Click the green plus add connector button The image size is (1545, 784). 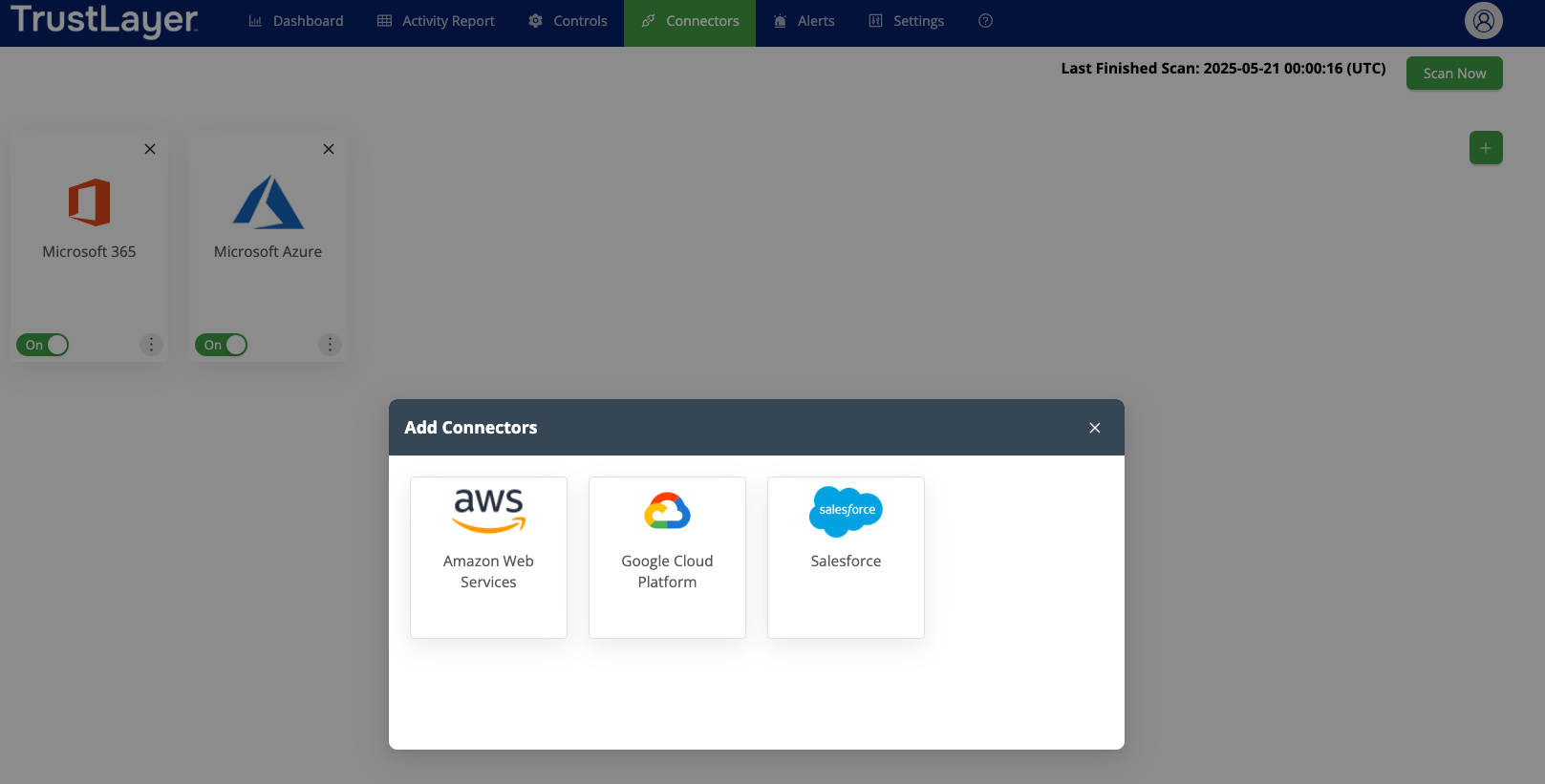[1486, 148]
